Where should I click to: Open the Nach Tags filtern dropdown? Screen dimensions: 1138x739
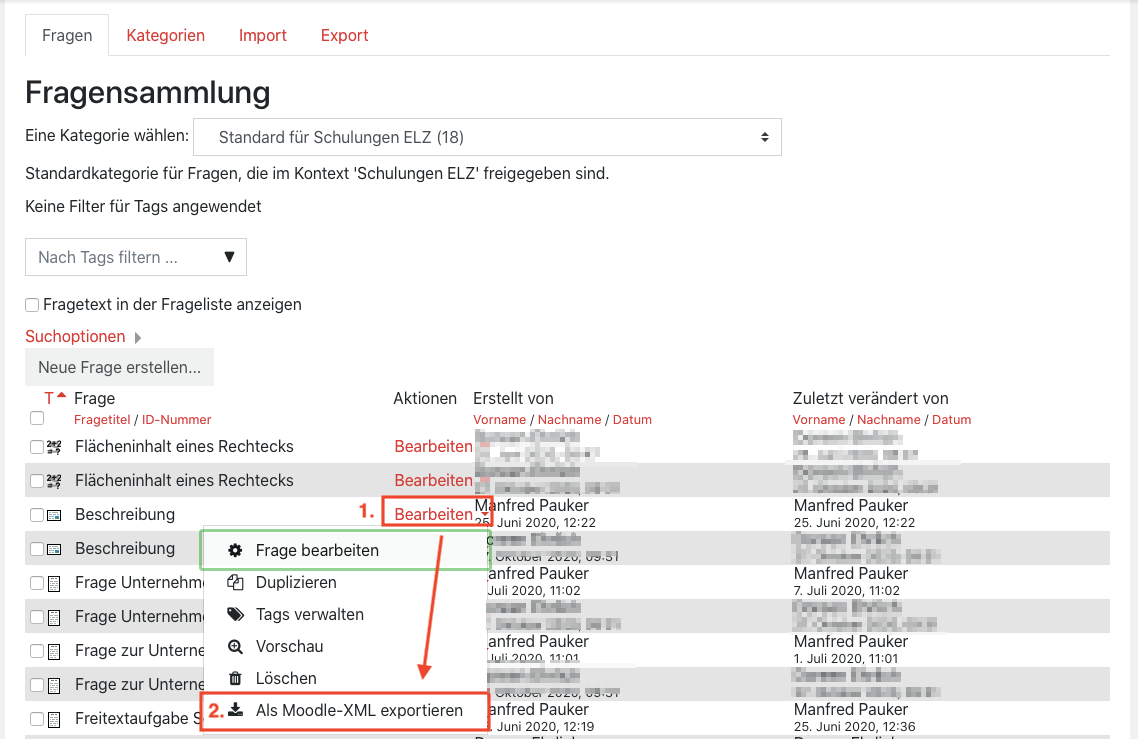136,257
